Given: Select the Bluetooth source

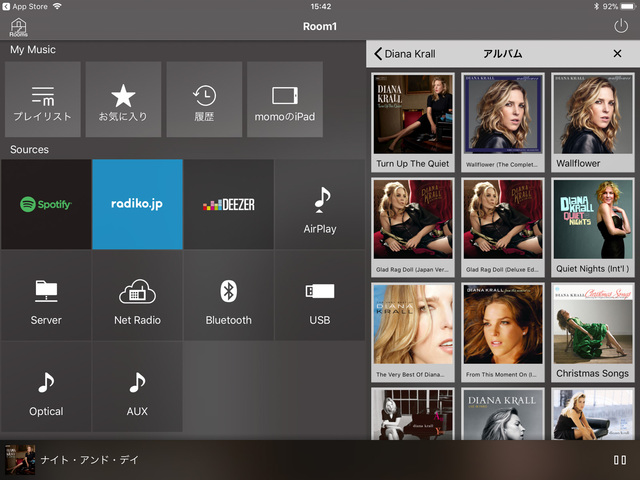Looking at the screenshot, I should point(229,296).
